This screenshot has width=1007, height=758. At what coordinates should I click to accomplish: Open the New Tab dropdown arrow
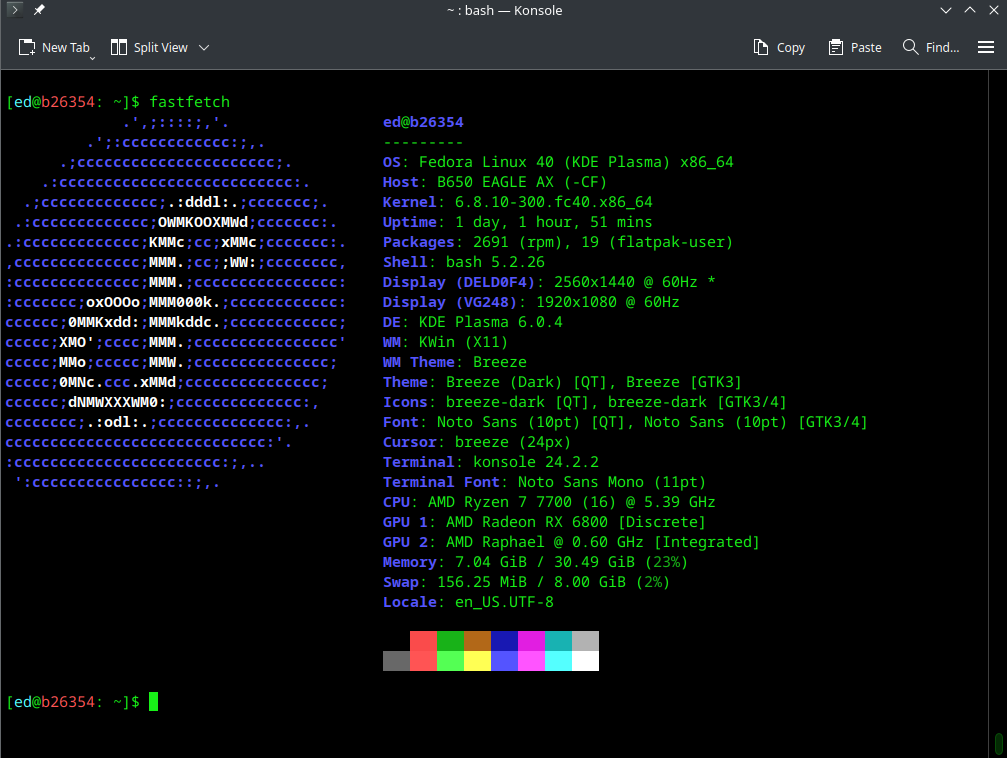click(x=92, y=58)
